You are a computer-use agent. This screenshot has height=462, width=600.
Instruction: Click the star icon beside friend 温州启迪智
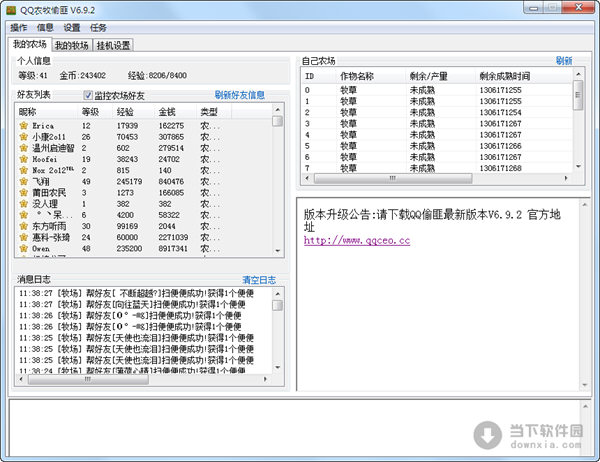coord(24,148)
